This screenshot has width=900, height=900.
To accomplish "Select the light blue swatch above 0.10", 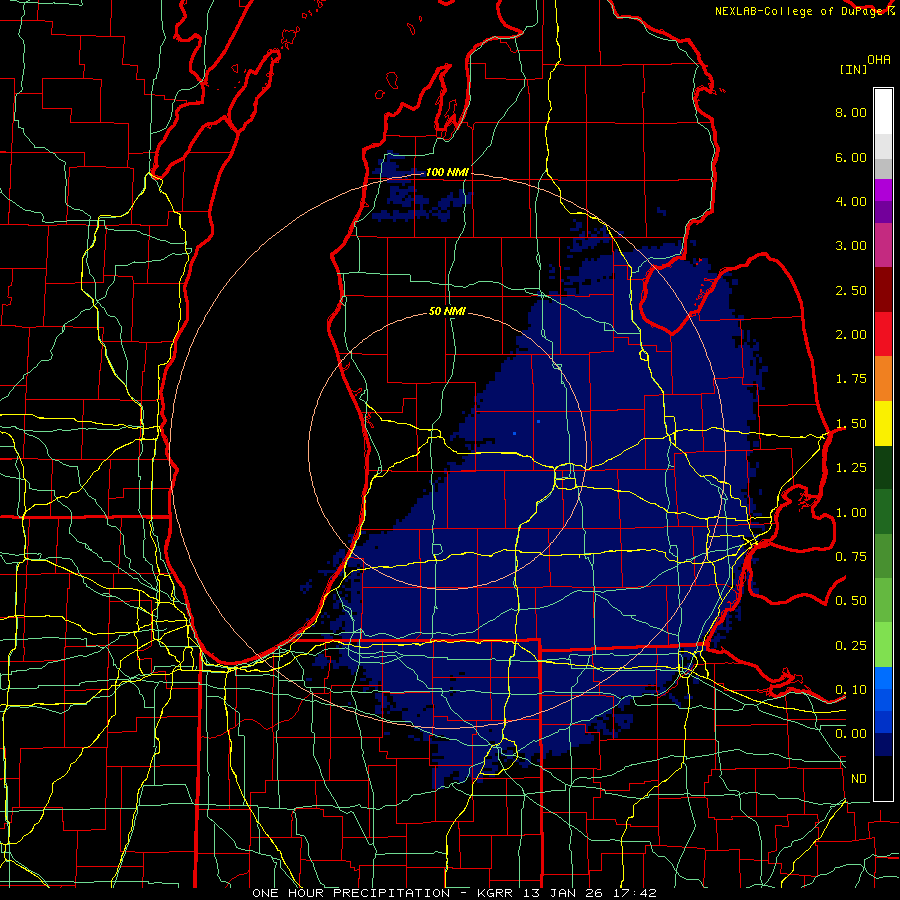I will pyautogui.click(x=883, y=678).
